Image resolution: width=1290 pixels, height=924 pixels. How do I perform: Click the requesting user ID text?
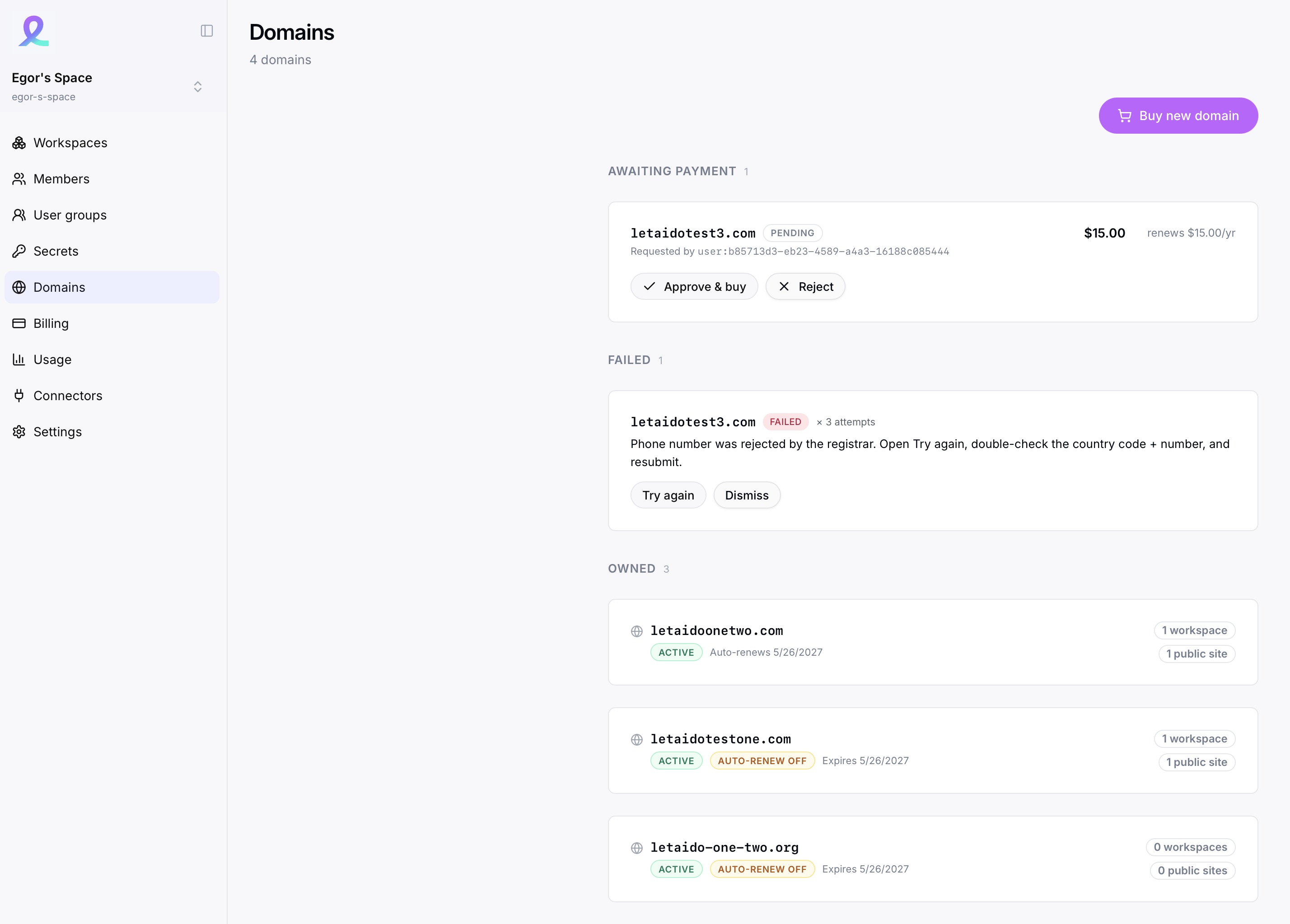click(823, 252)
